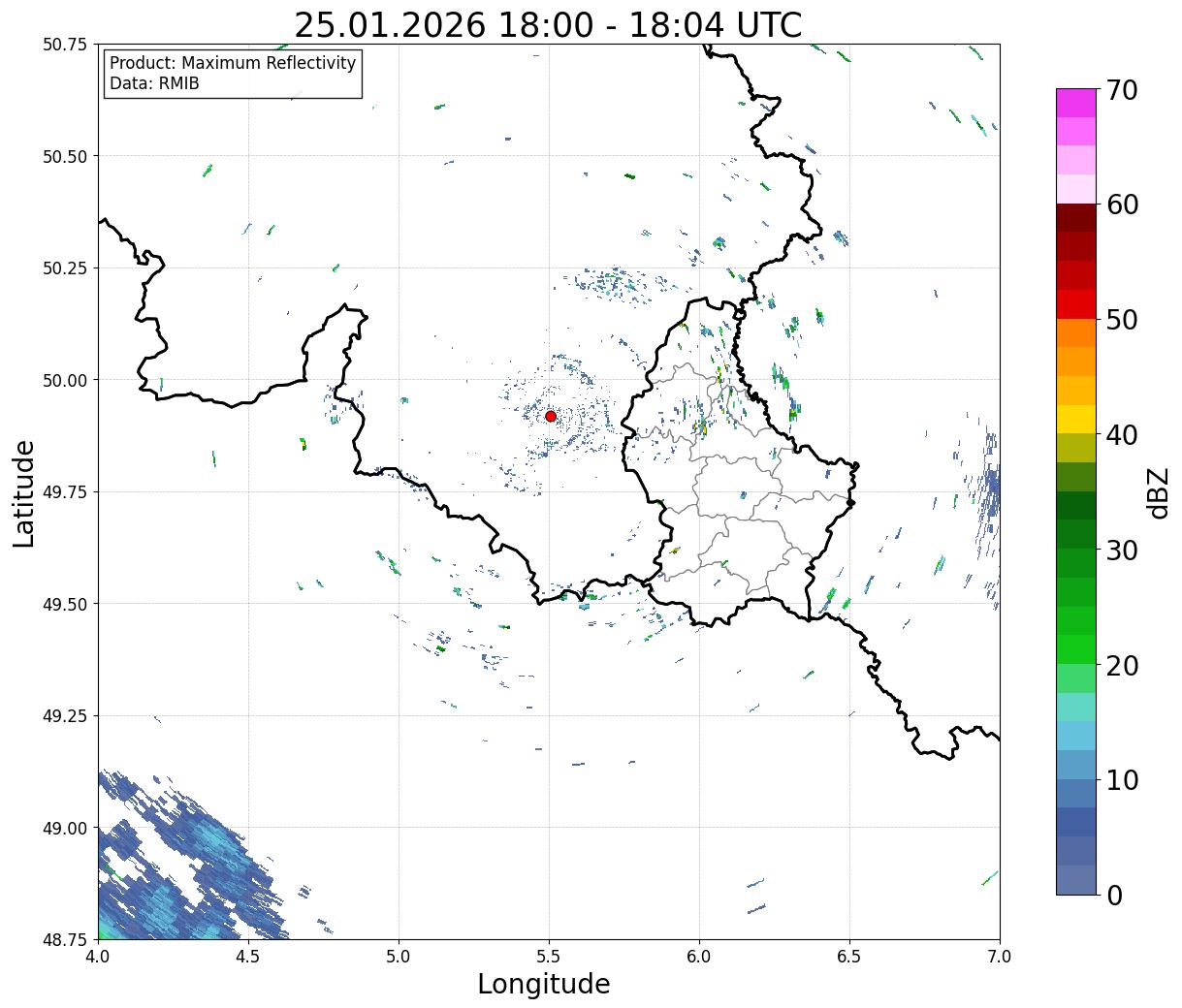Click the latitude tick label "50.00"
The image size is (1182, 1008).
tap(64, 380)
